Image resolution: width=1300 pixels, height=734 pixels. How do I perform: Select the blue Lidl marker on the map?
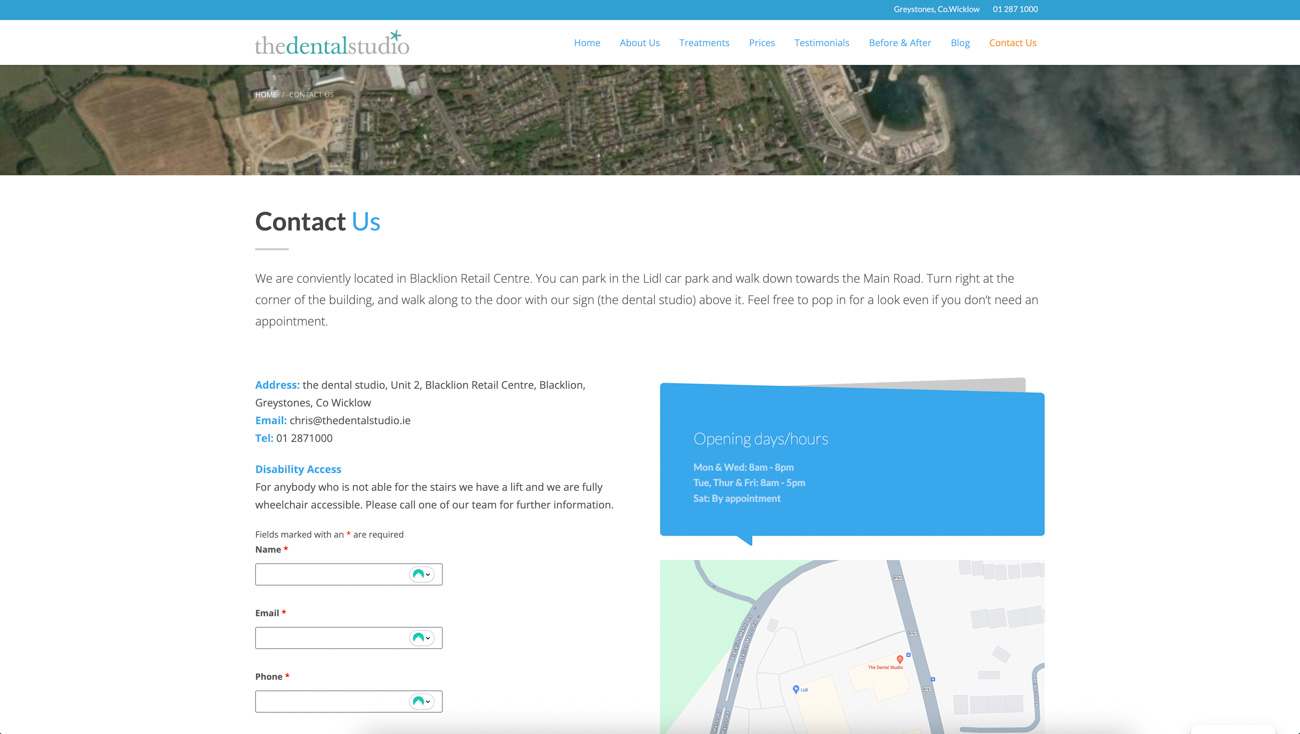(795, 688)
